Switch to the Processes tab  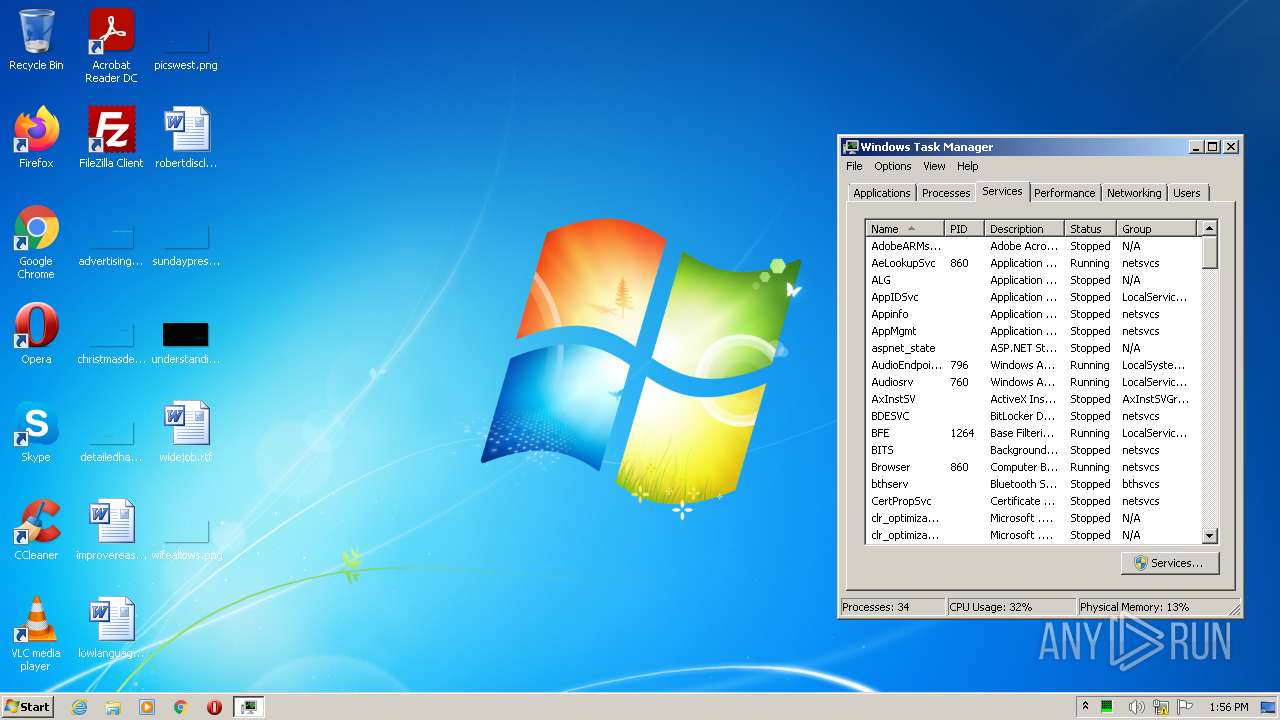pyautogui.click(x=946, y=193)
